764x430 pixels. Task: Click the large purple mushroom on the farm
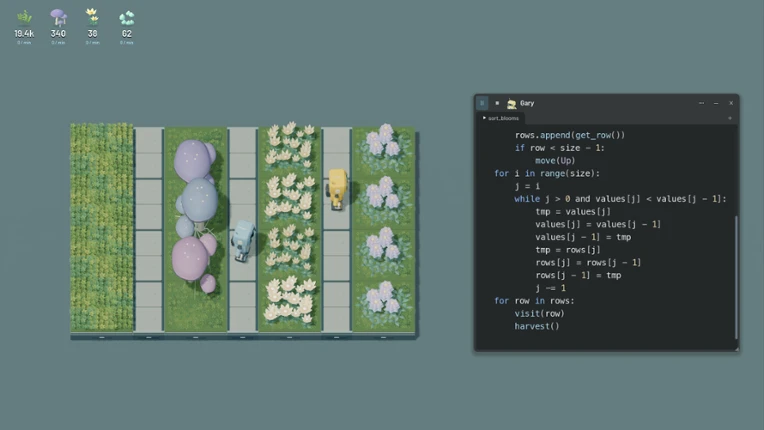(193, 160)
